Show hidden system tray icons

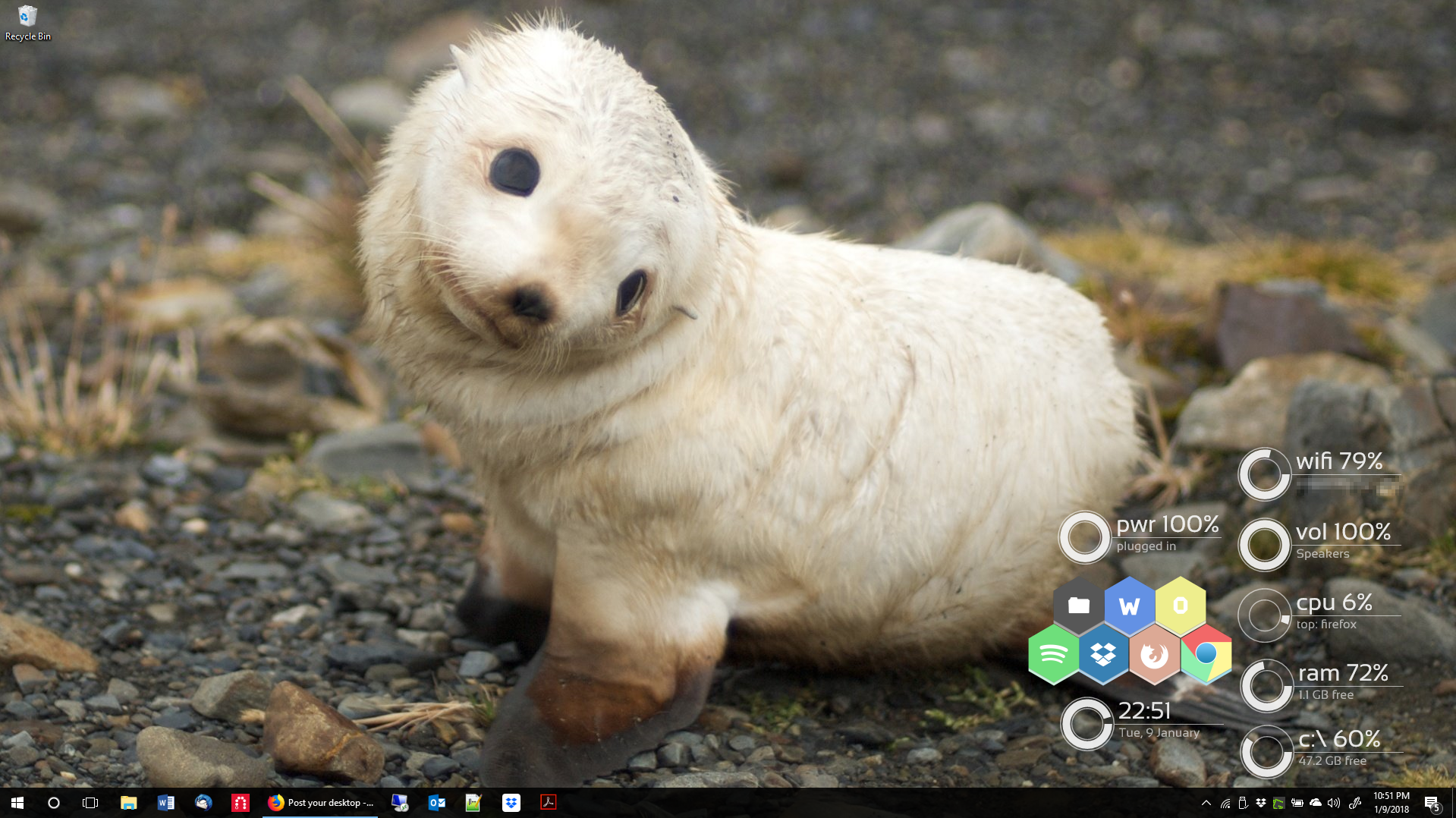pos(1206,803)
